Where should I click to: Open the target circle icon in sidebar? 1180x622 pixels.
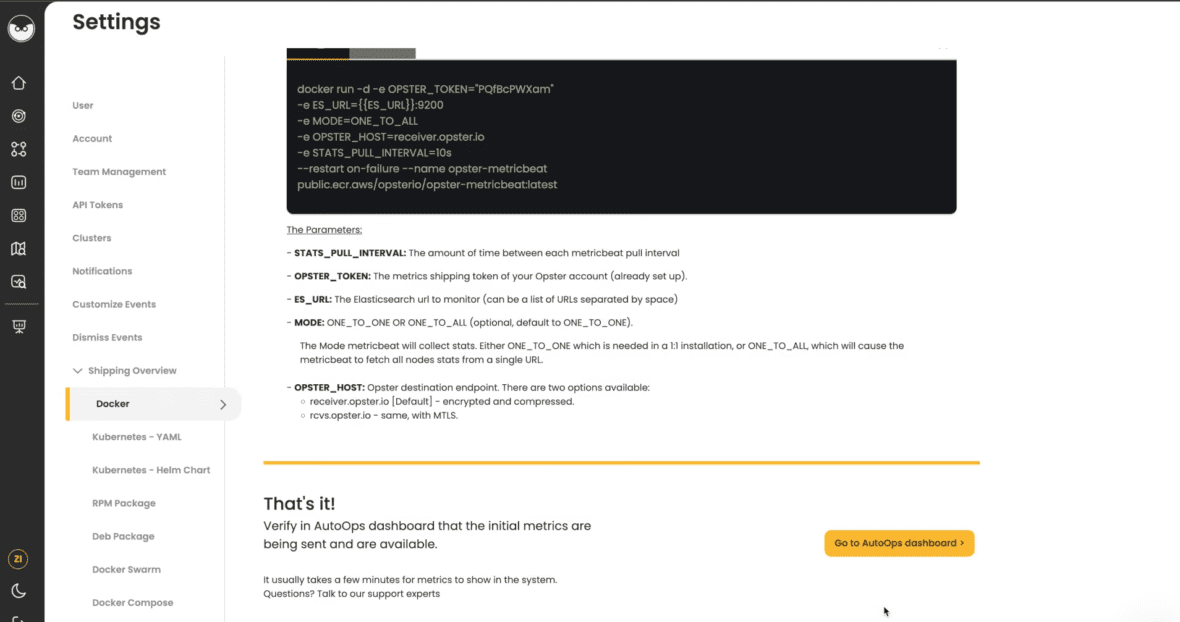tap(19, 116)
